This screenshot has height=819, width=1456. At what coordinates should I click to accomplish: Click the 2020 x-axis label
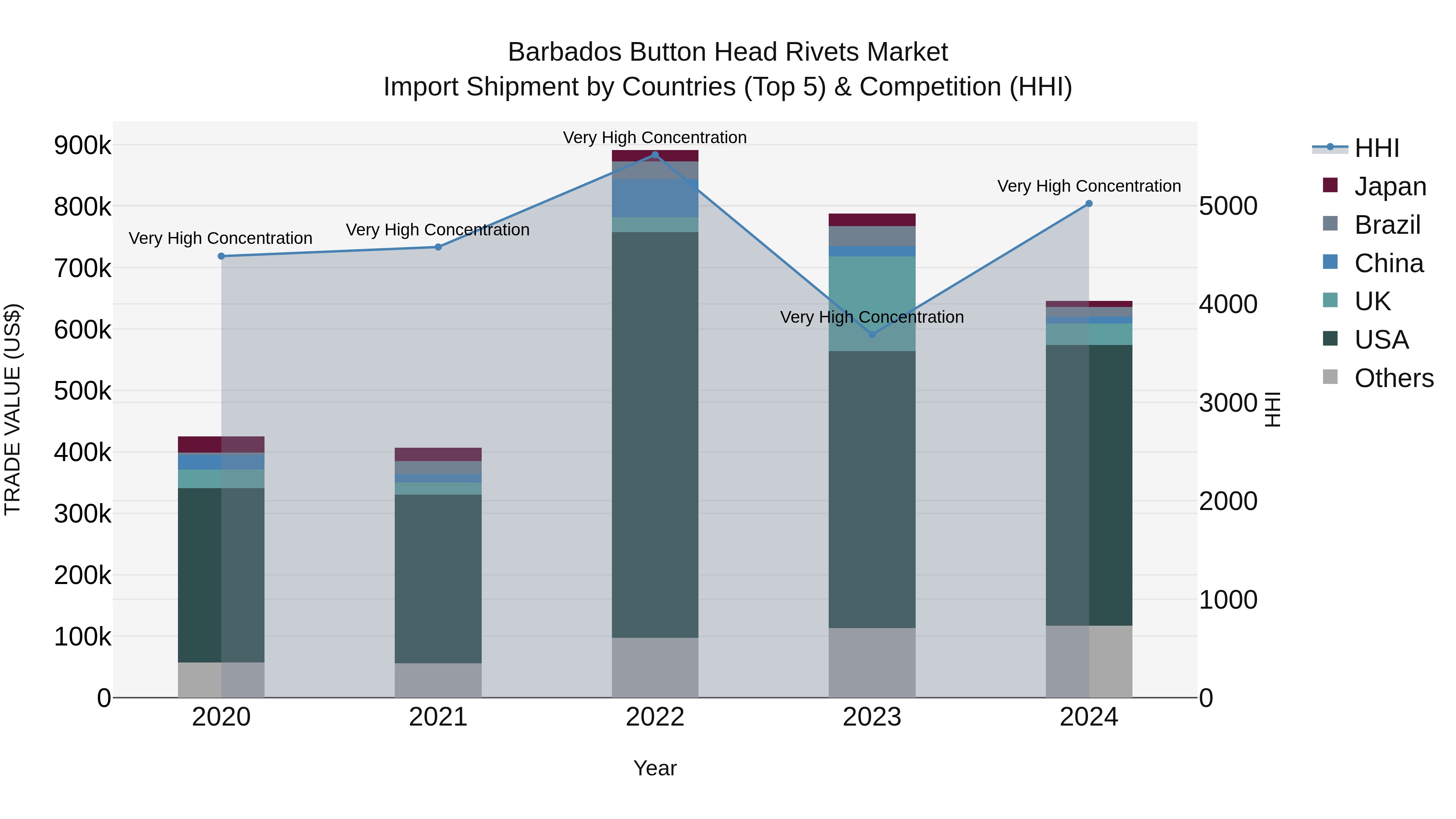[221, 717]
